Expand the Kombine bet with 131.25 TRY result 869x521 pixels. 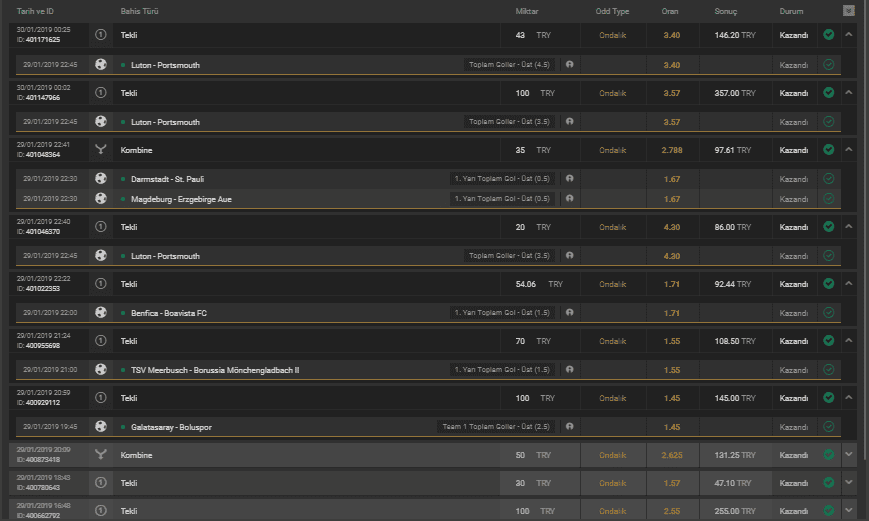848,454
